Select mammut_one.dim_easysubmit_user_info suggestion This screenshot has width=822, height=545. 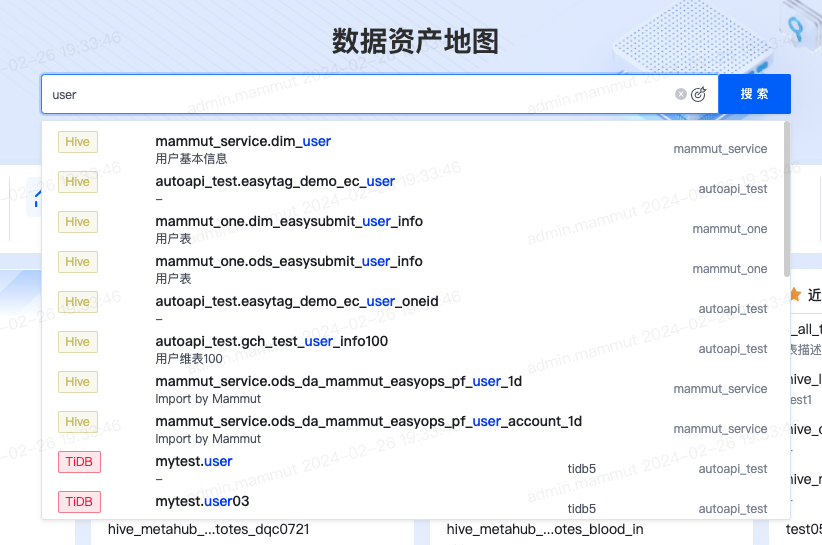point(413,229)
